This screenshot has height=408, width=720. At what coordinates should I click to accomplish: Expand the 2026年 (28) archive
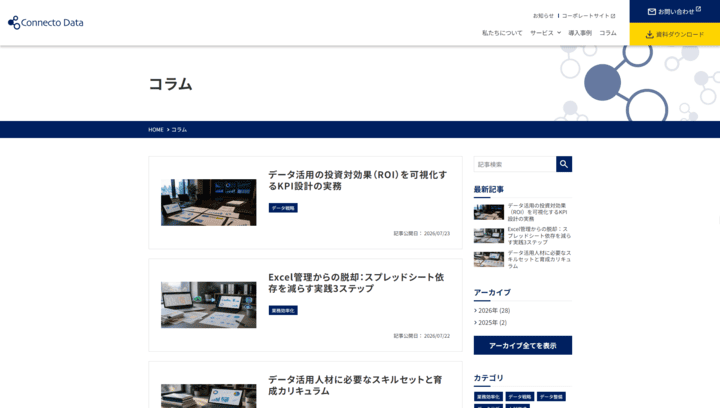pyautogui.click(x=492, y=311)
